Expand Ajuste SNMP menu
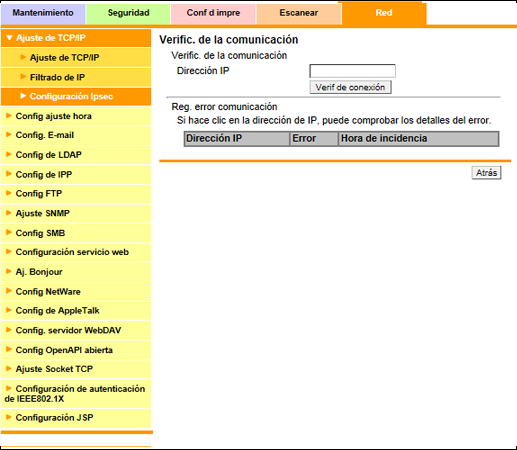Viewport: 517px width, 450px height. tap(76, 213)
